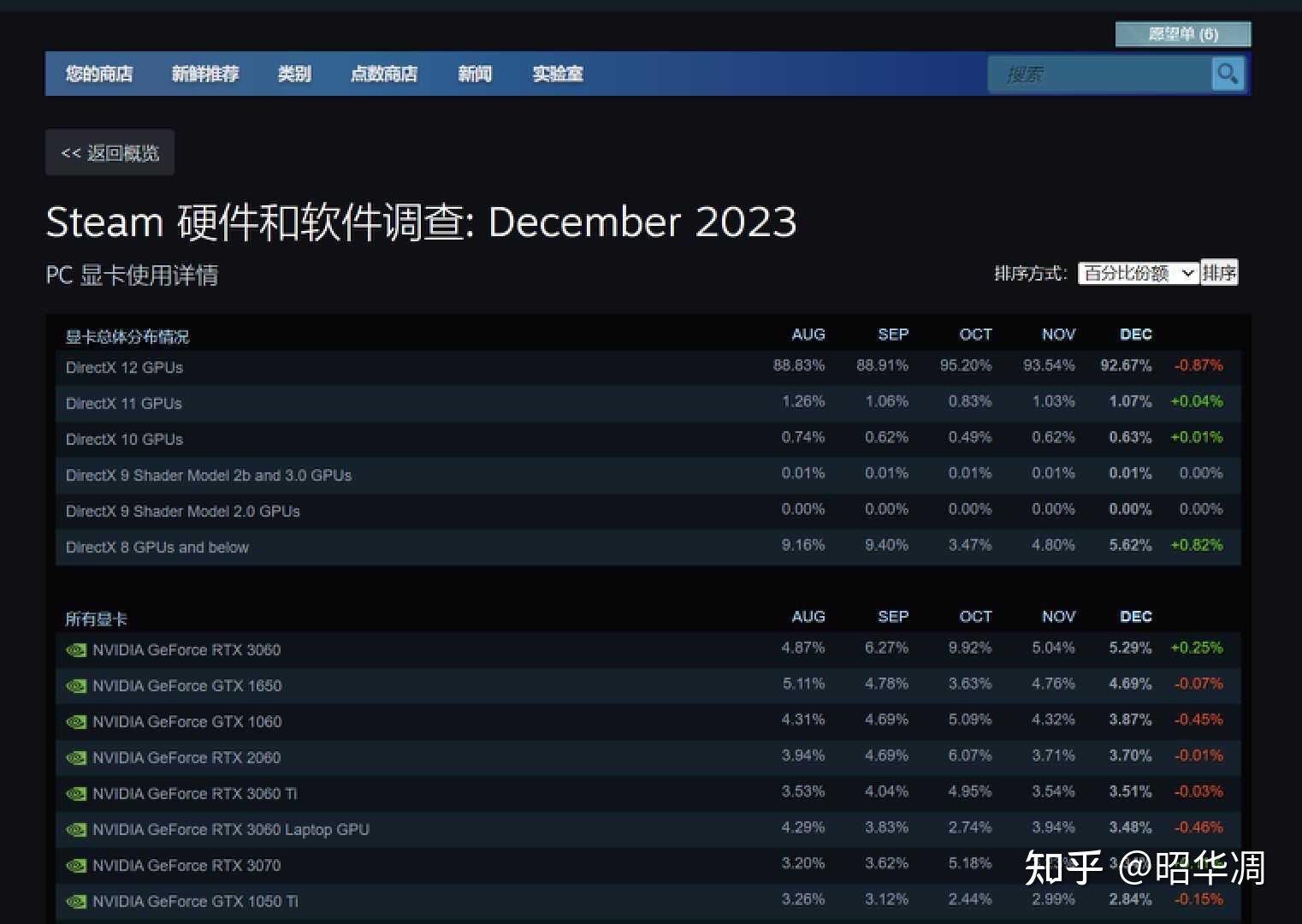1302x924 pixels.
Task: Select DirectX 9 Shader Model 2.0 GPUs row
Action: pos(648,511)
